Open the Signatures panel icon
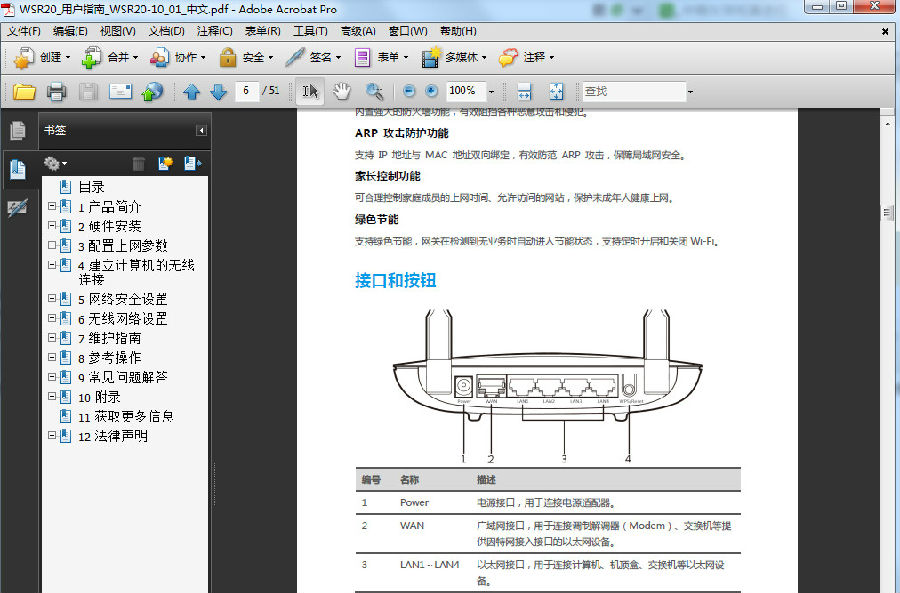 (x=18, y=207)
